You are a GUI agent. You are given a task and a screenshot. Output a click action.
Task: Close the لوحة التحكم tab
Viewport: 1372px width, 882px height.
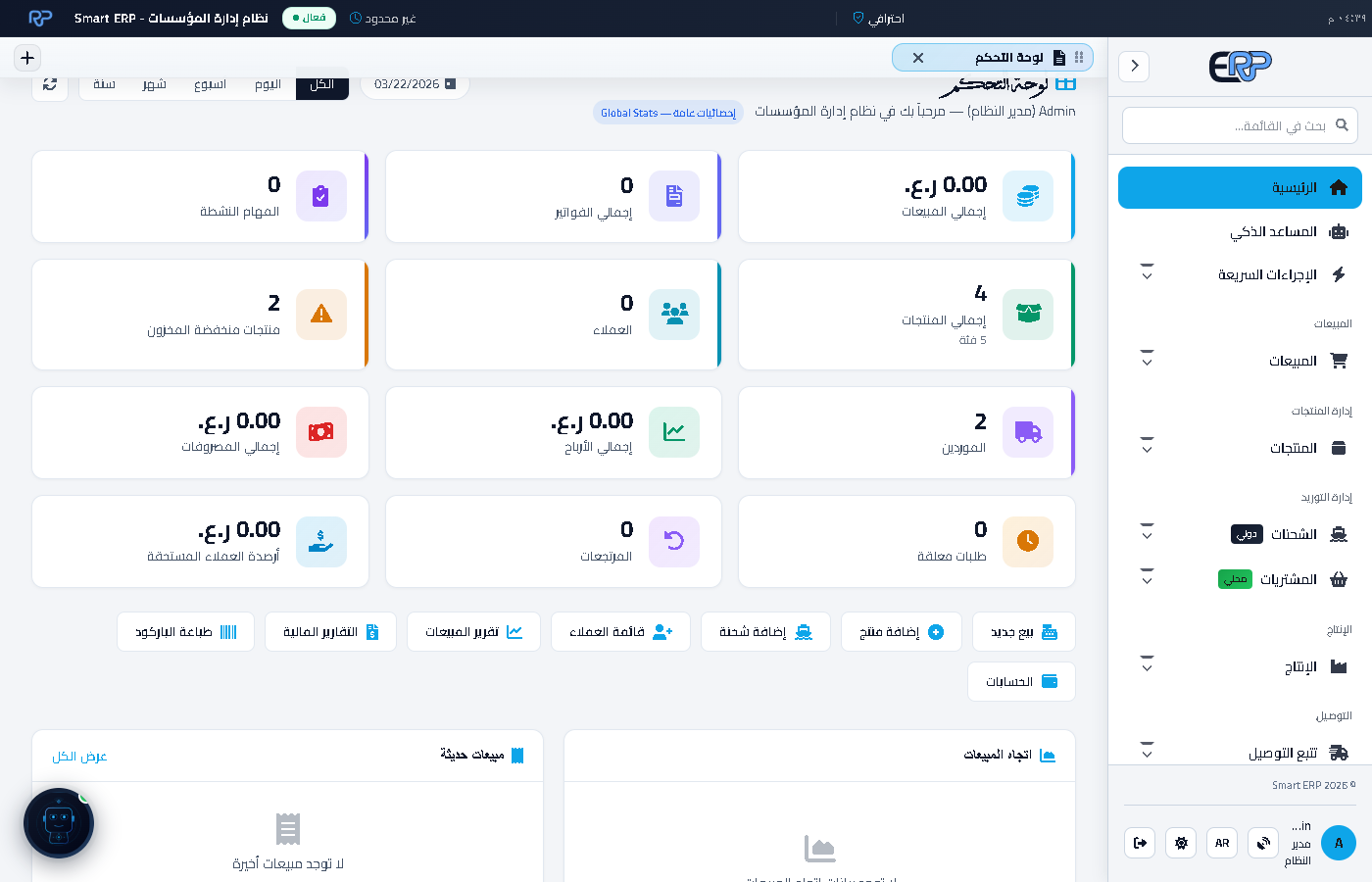(918, 58)
